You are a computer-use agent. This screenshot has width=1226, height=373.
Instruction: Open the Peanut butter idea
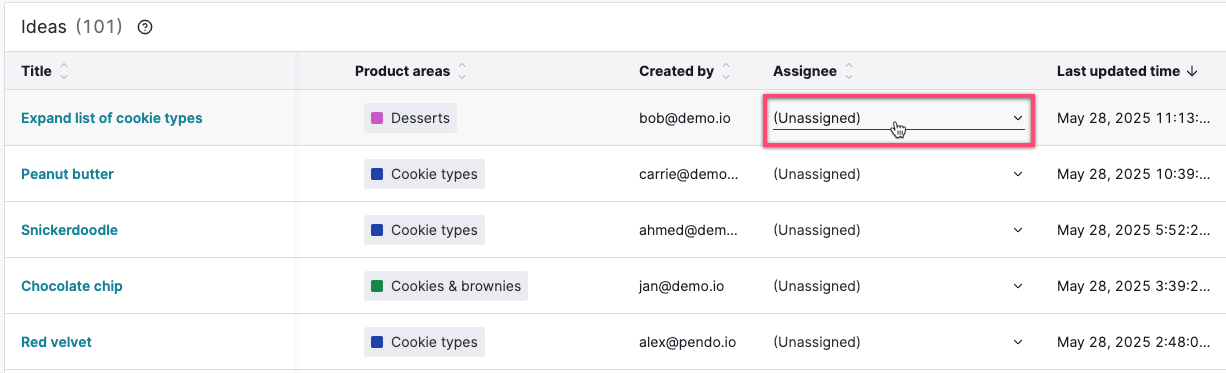(67, 174)
